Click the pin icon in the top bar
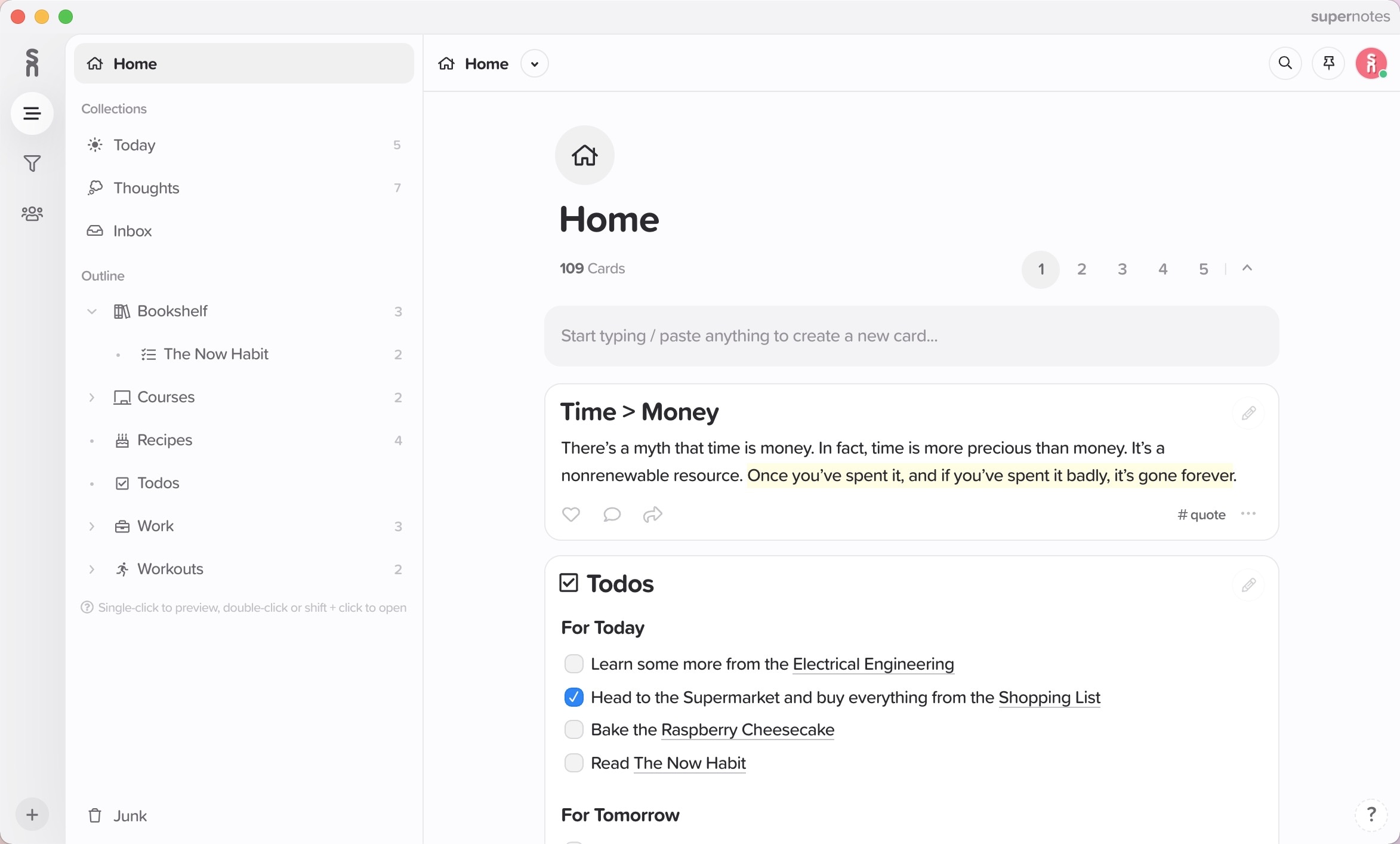This screenshot has height=844, width=1400. pos(1328,63)
